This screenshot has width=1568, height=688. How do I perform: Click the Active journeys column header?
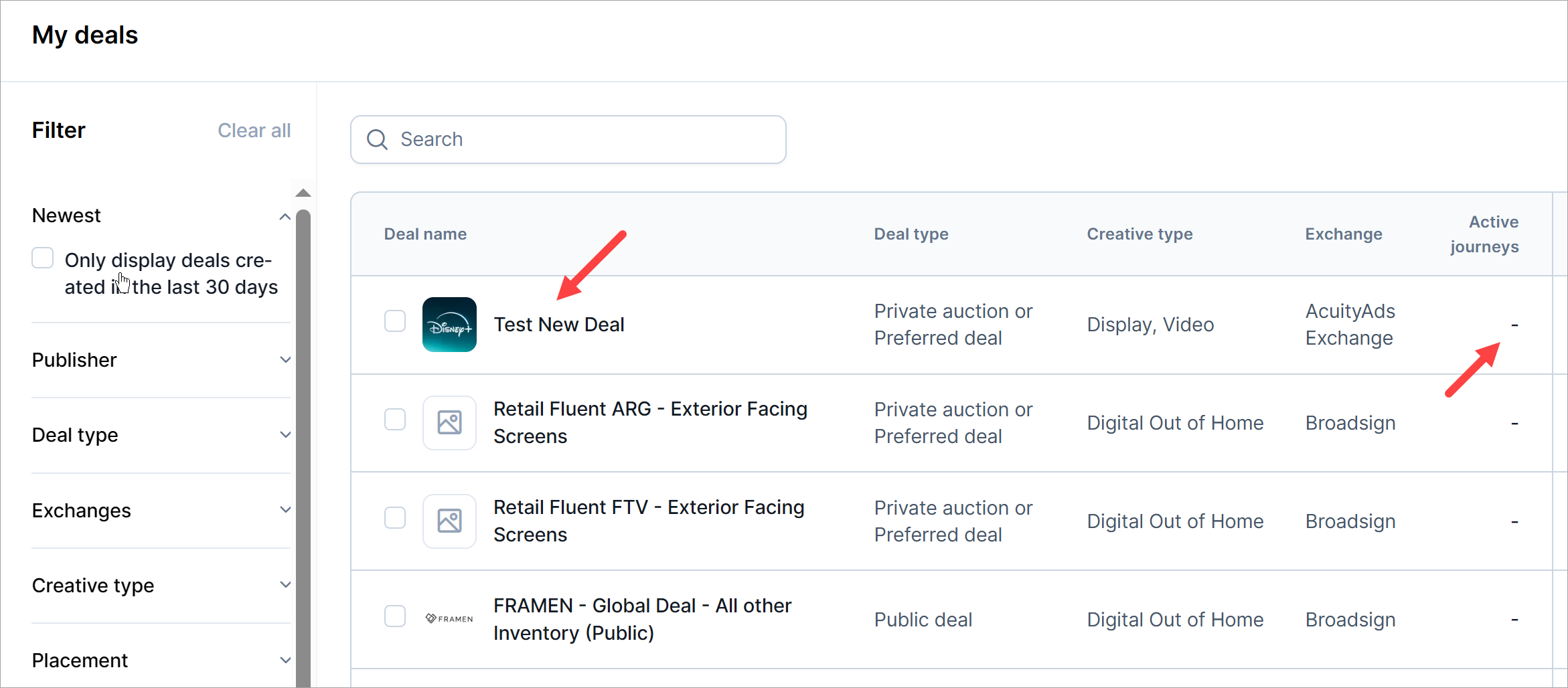[1484, 234]
